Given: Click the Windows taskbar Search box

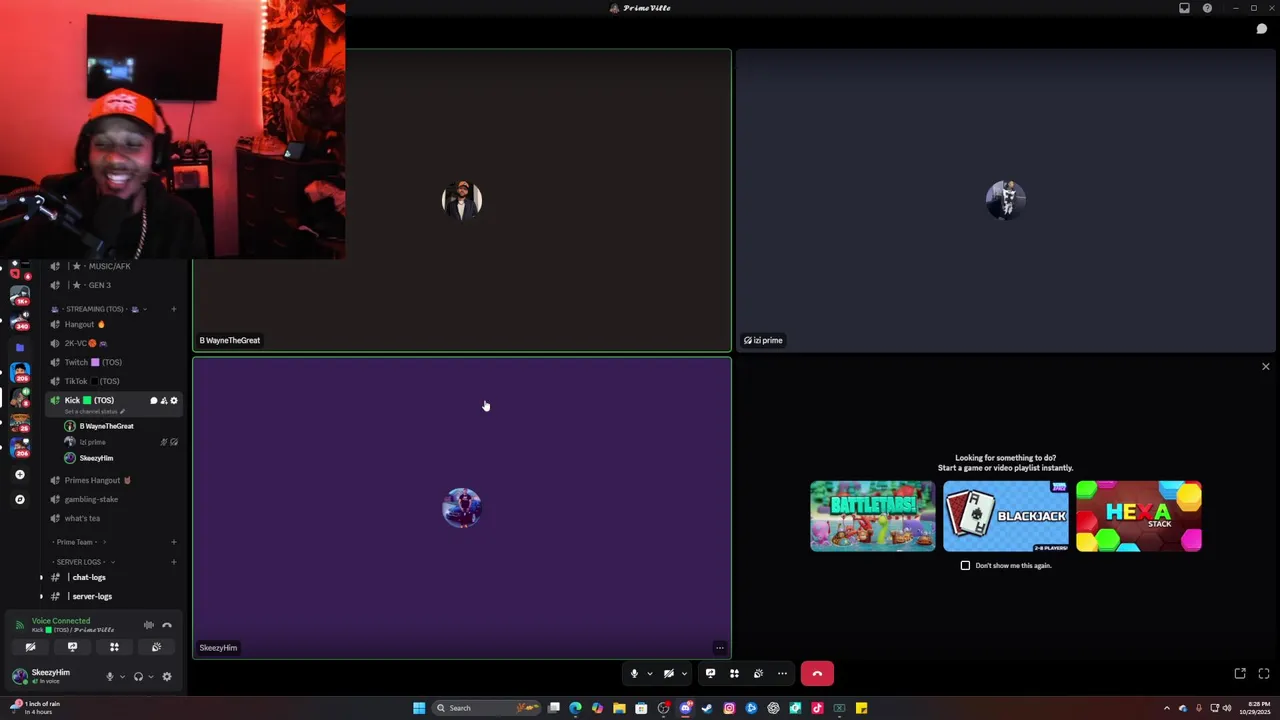Looking at the screenshot, I should [x=485, y=708].
